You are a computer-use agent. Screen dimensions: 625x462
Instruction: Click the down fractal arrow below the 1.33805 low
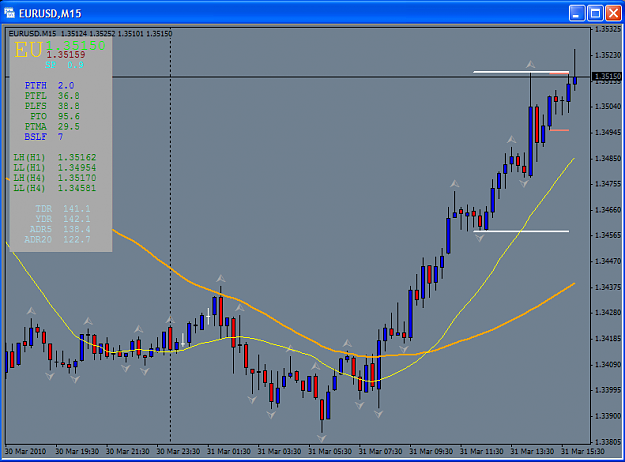pyautogui.click(x=322, y=438)
